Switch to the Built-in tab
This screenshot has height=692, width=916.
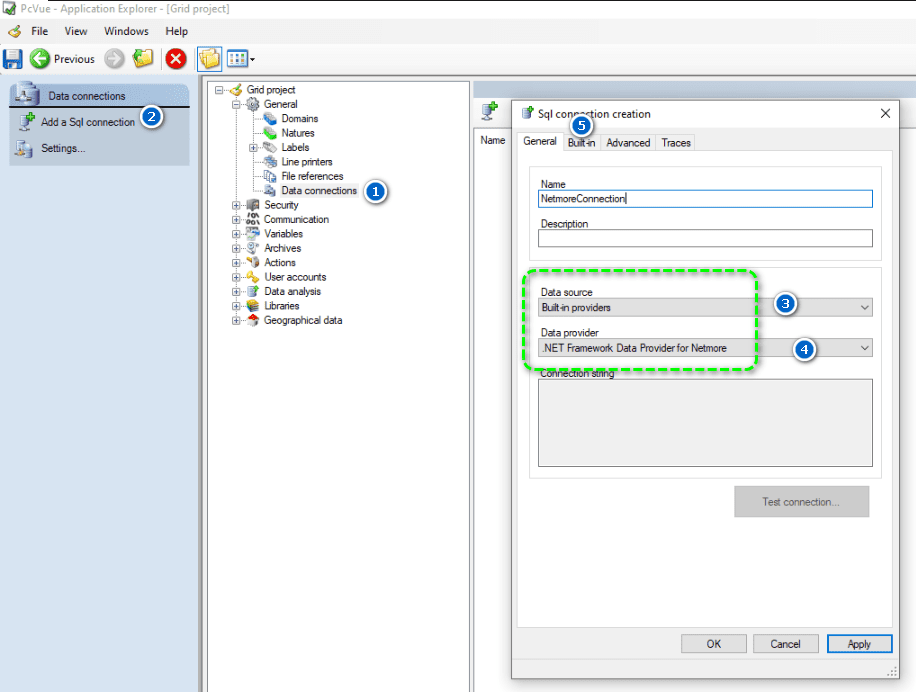point(581,142)
